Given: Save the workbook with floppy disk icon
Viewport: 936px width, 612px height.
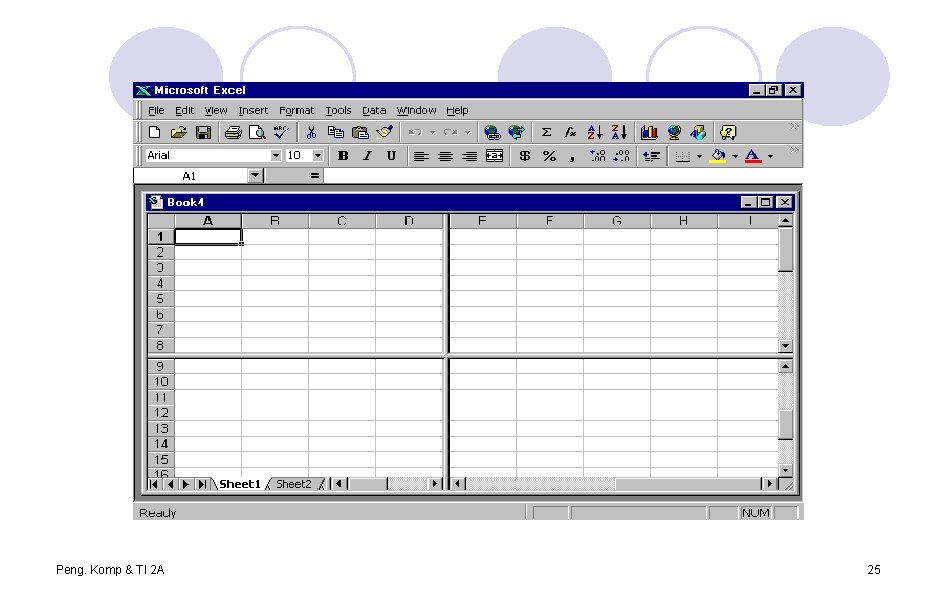Looking at the screenshot, I should 203,132.
